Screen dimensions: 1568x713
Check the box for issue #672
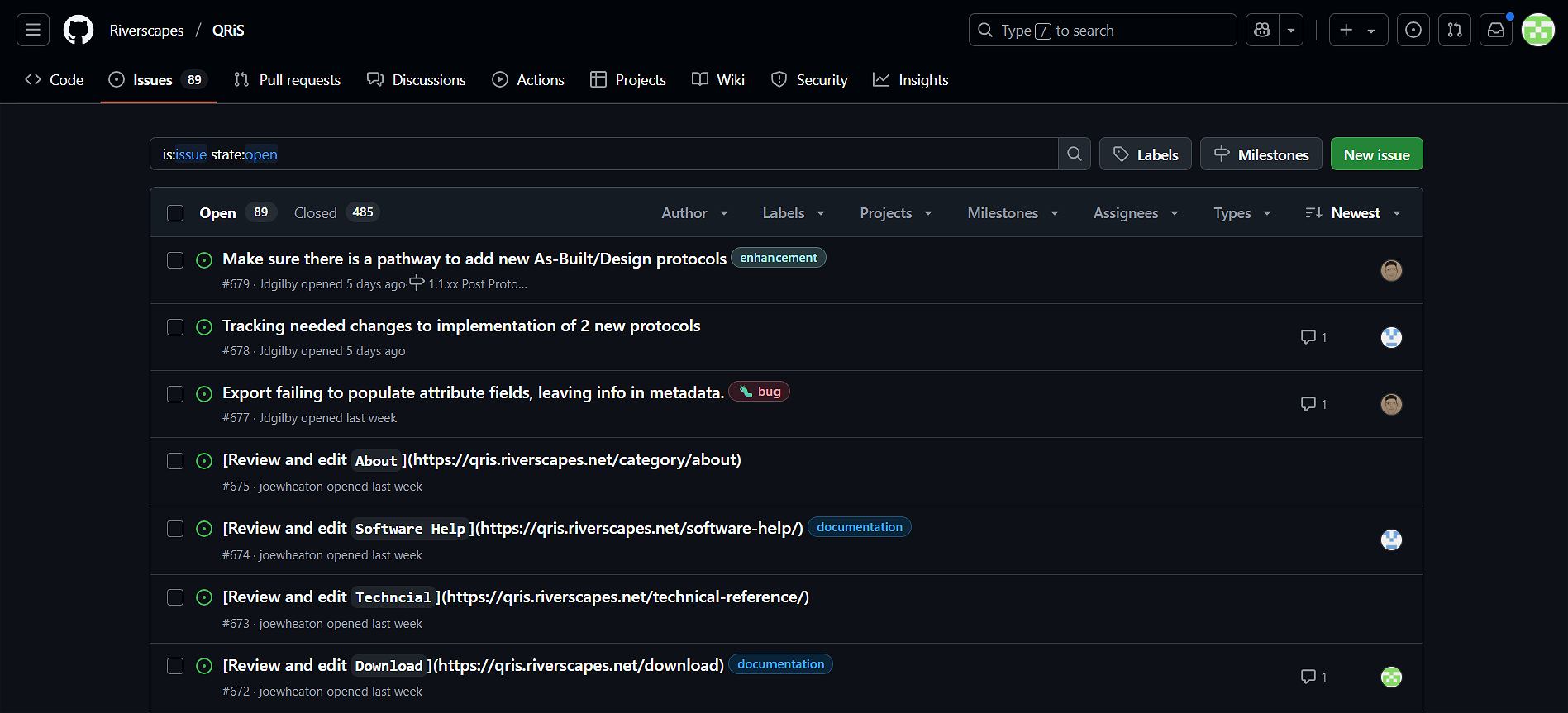(x=175, y=666)
